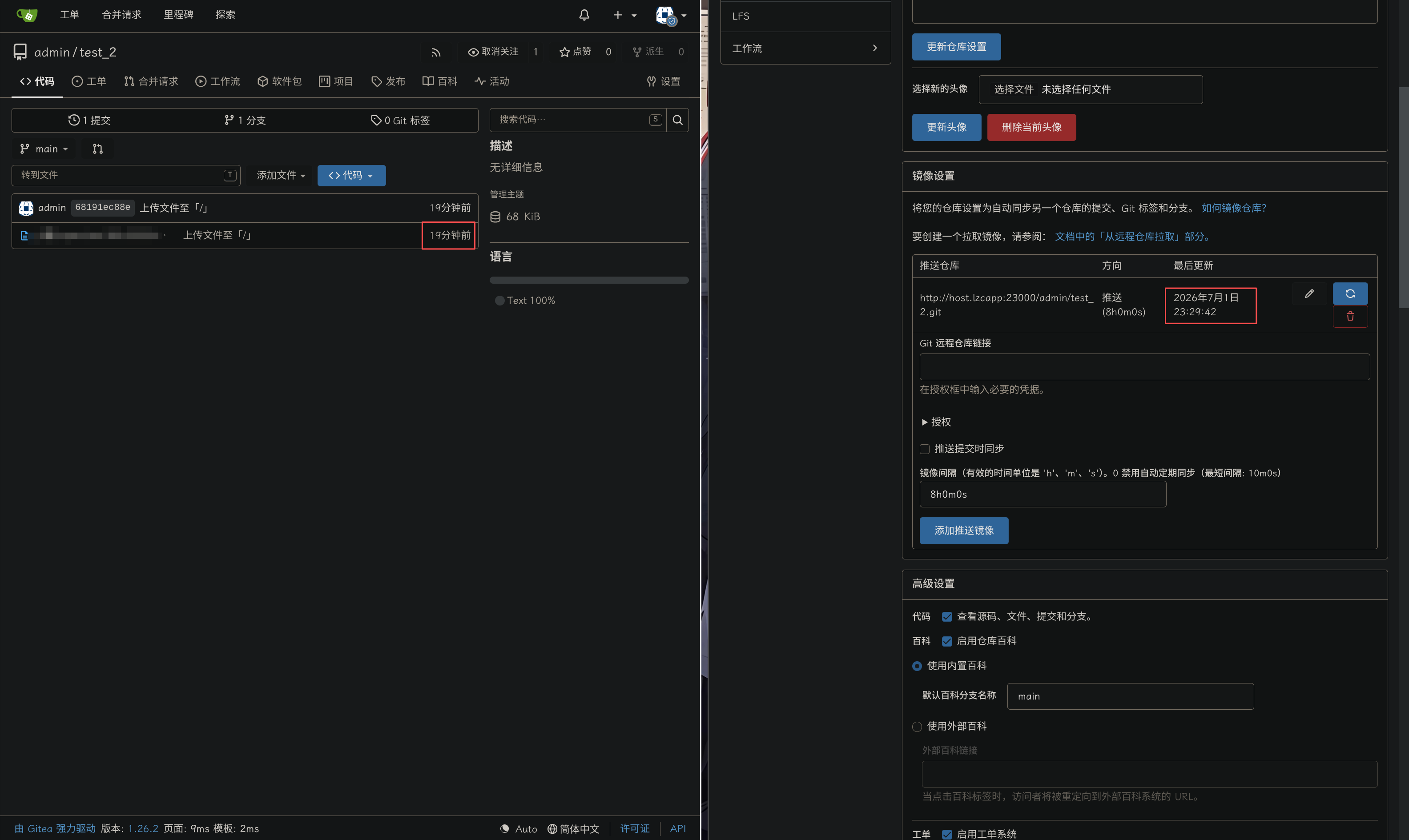Screen dimensions: 1409x840
Task: Open the repo 工作流 tab
Action: coord(217,81)
